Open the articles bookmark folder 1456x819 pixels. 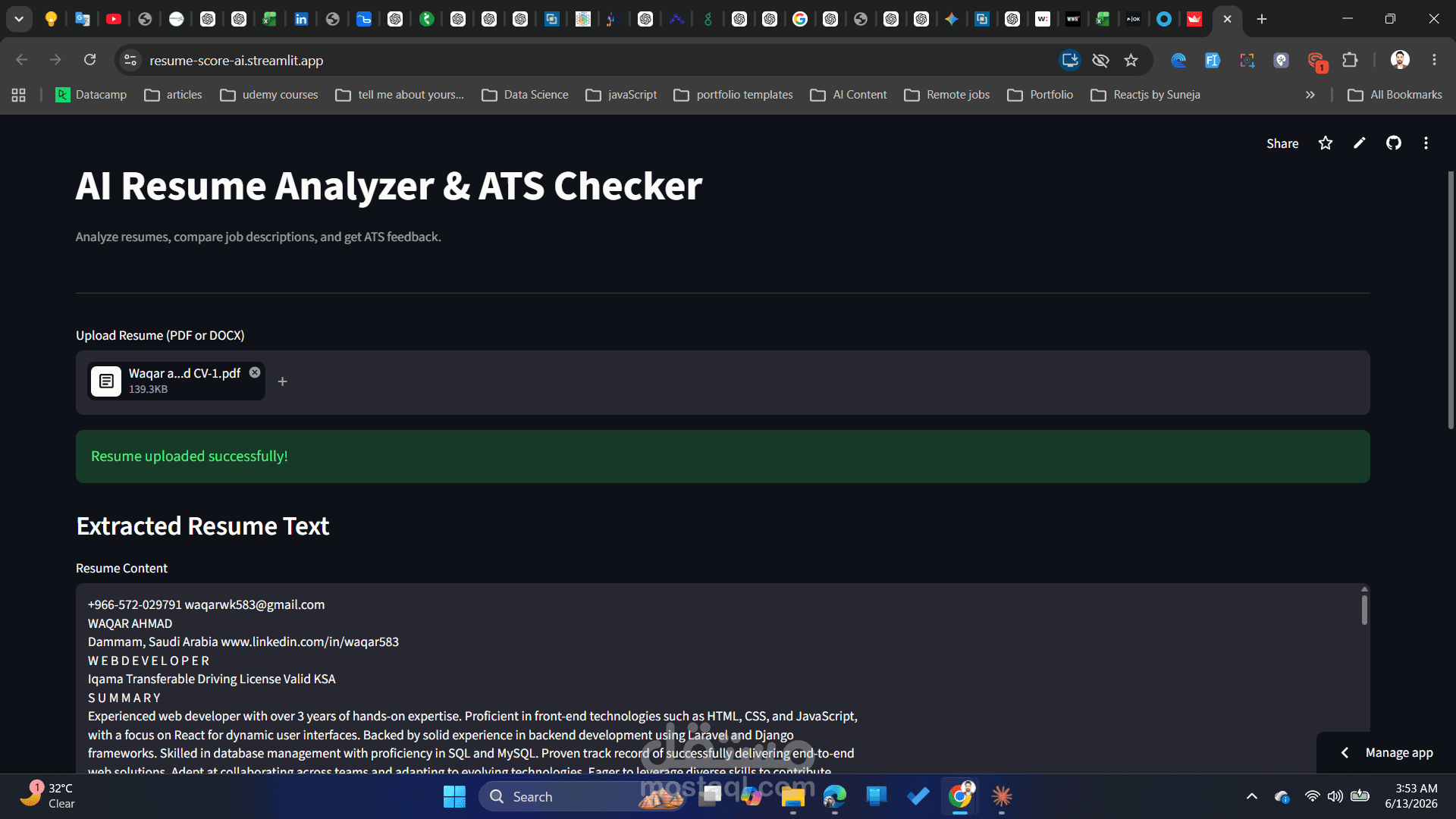174,95
